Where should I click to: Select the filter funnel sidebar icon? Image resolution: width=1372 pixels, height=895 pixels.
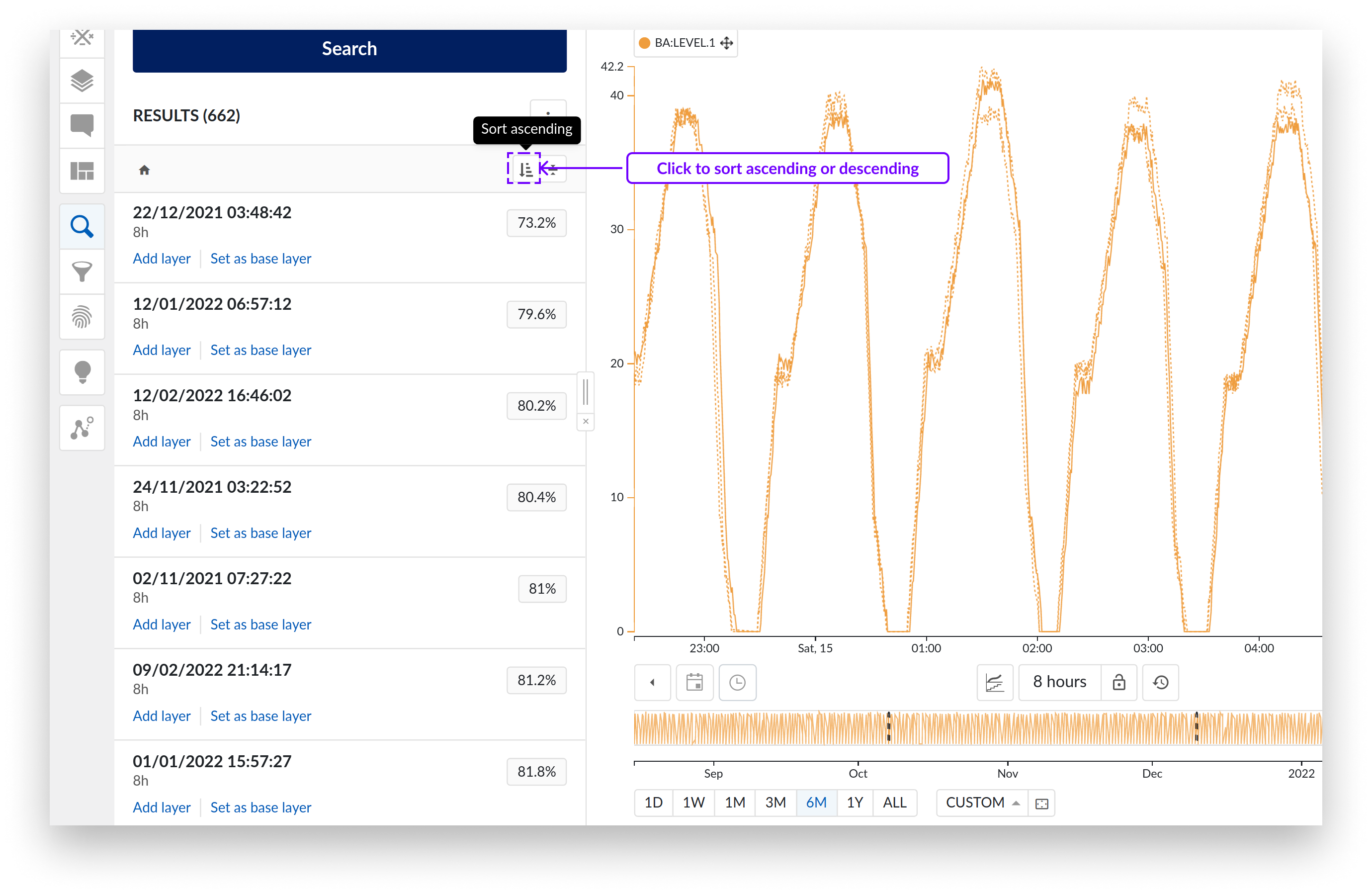pos(82,271)
